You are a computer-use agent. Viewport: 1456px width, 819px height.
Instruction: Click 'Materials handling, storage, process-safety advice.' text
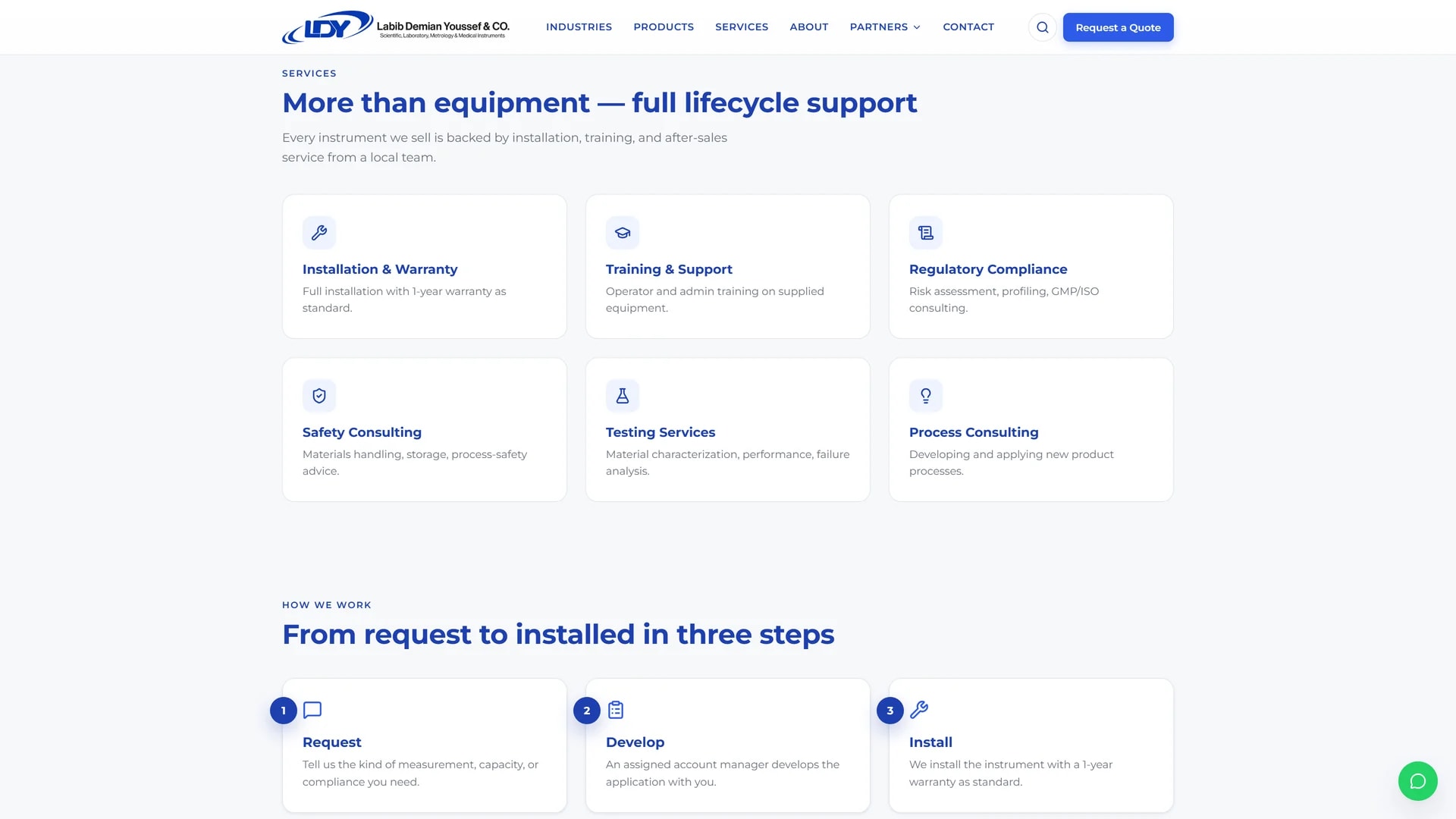415,463
